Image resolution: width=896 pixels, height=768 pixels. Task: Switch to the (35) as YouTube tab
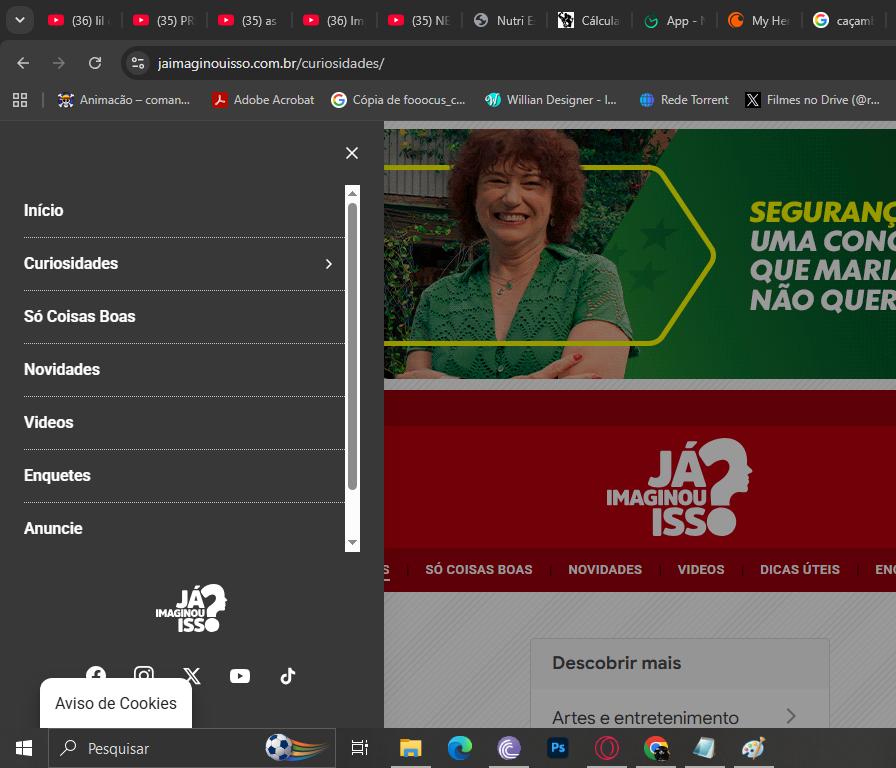[x=250, y=21]
